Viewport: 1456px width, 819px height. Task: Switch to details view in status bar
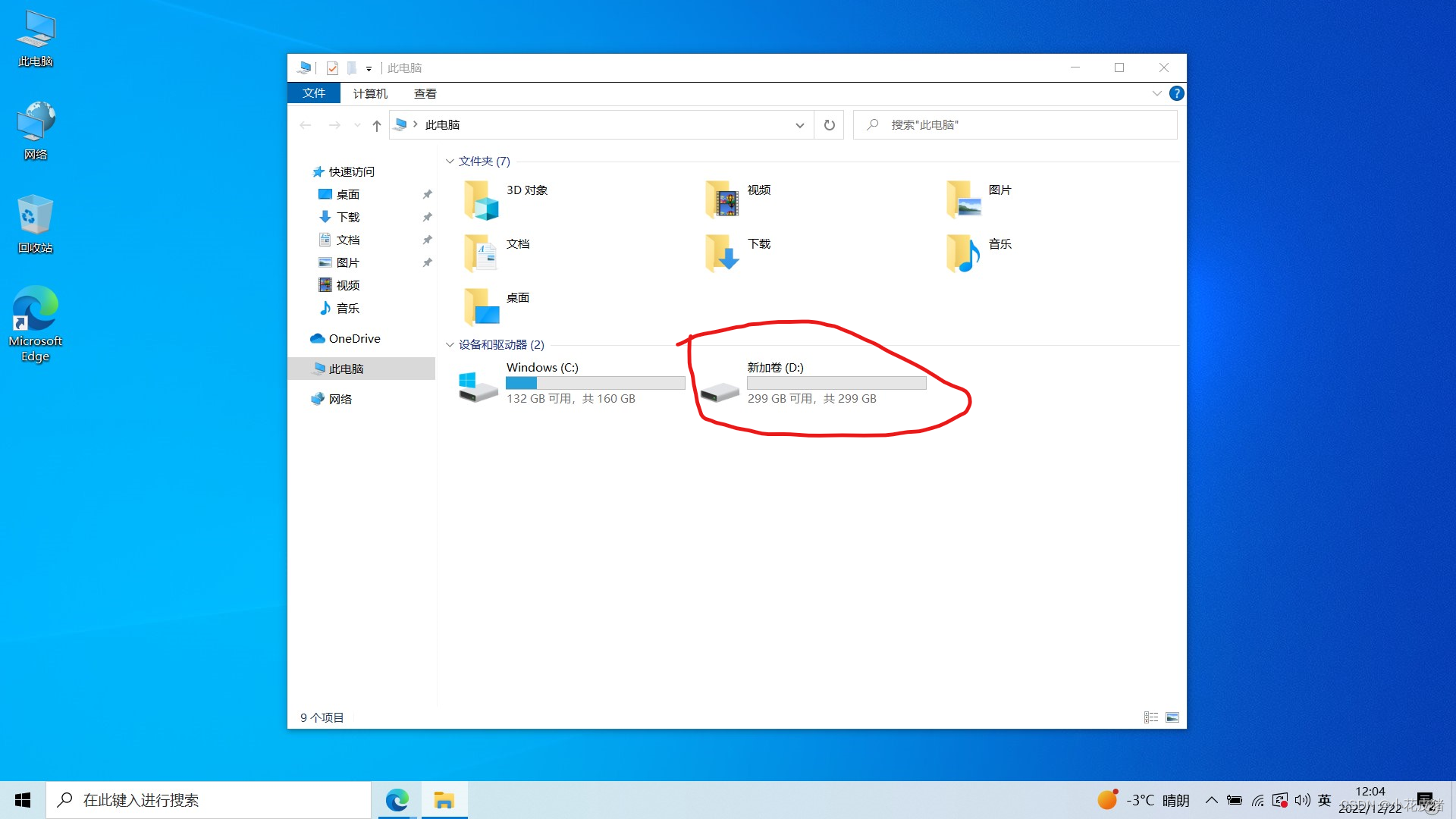pyautogui.click(x=1151, y=717)
